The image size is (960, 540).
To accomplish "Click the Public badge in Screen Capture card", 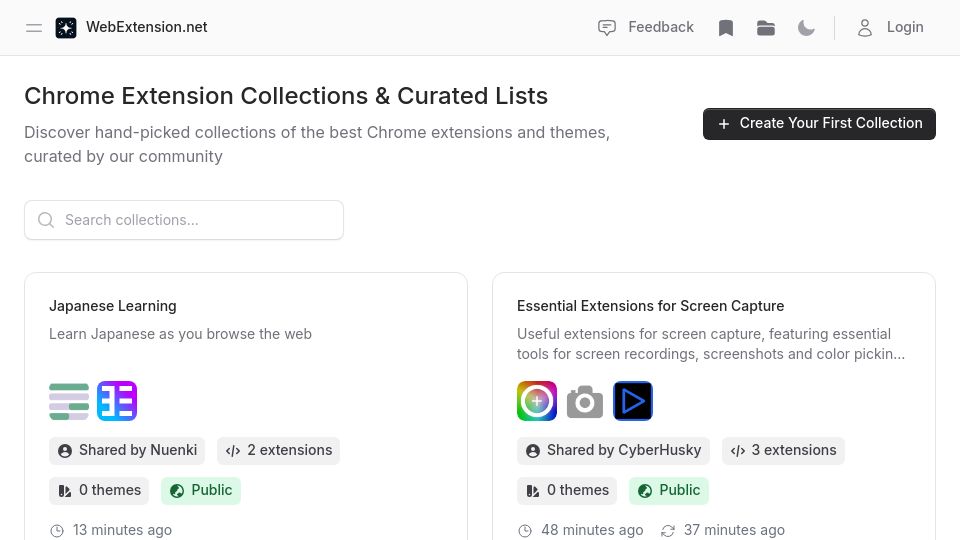I will coord(669,490).
